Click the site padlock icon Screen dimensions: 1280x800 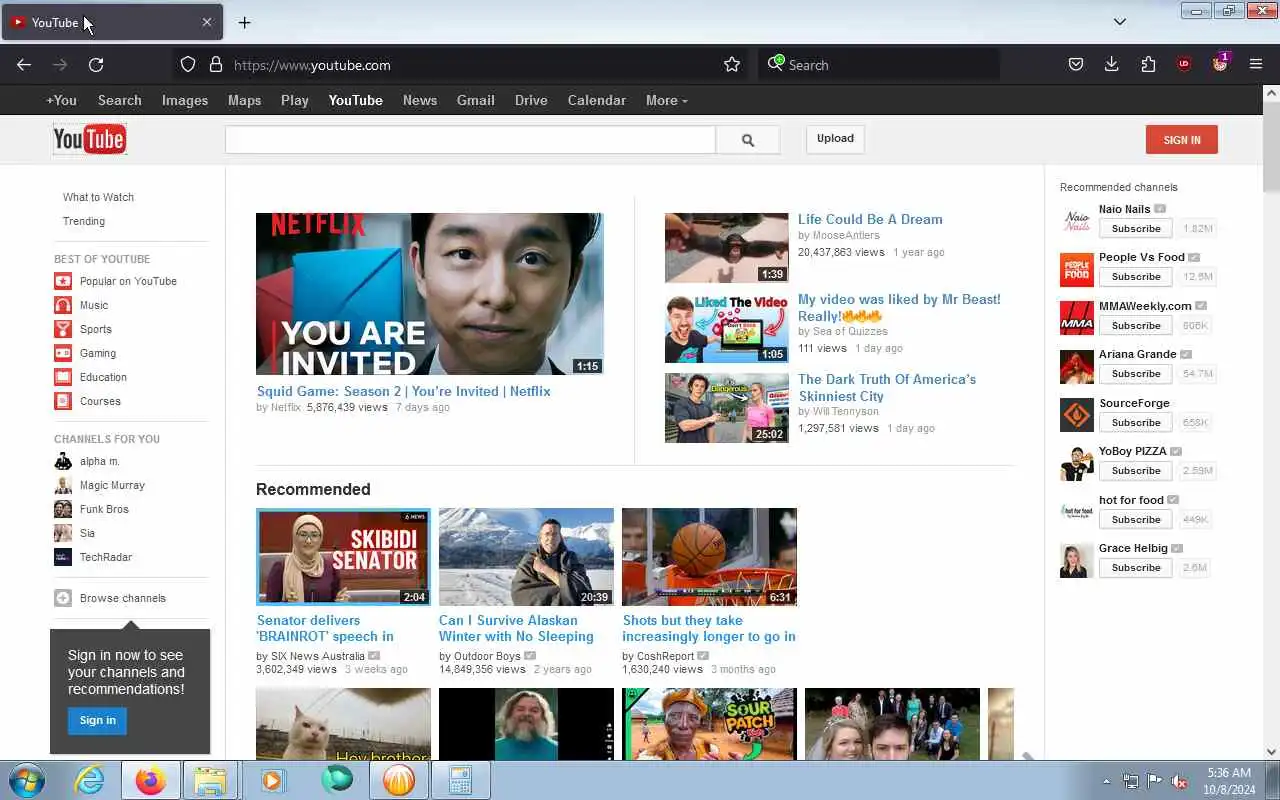pyautogui.click(x=215, y=65)
